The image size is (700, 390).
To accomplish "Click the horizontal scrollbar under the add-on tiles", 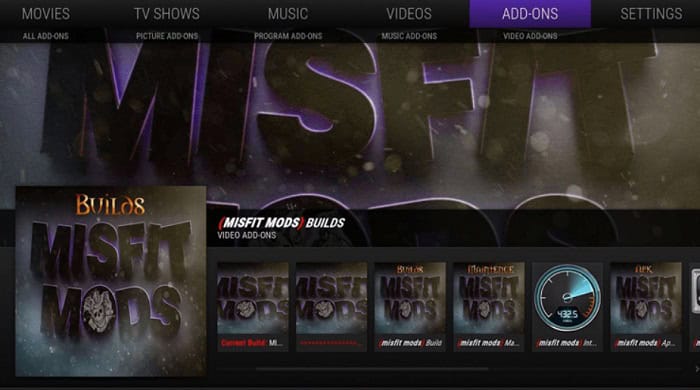I will (x=371, y=369).
